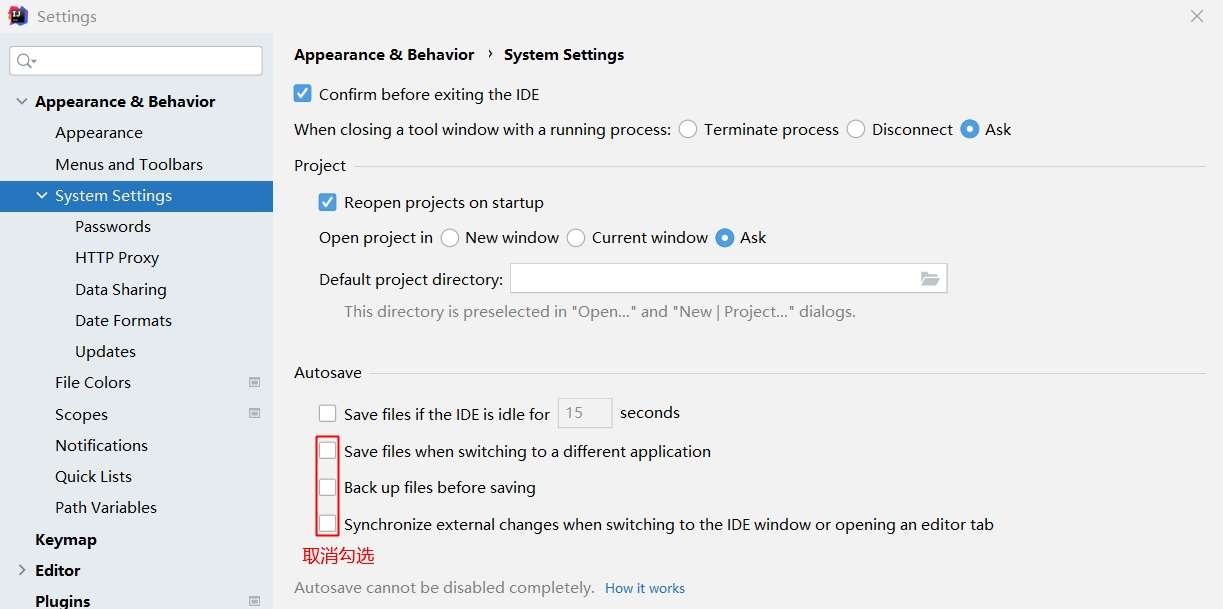Click the Scopes project-level icon
Screen dimensions: 1223x609
(x=254, y=413)
